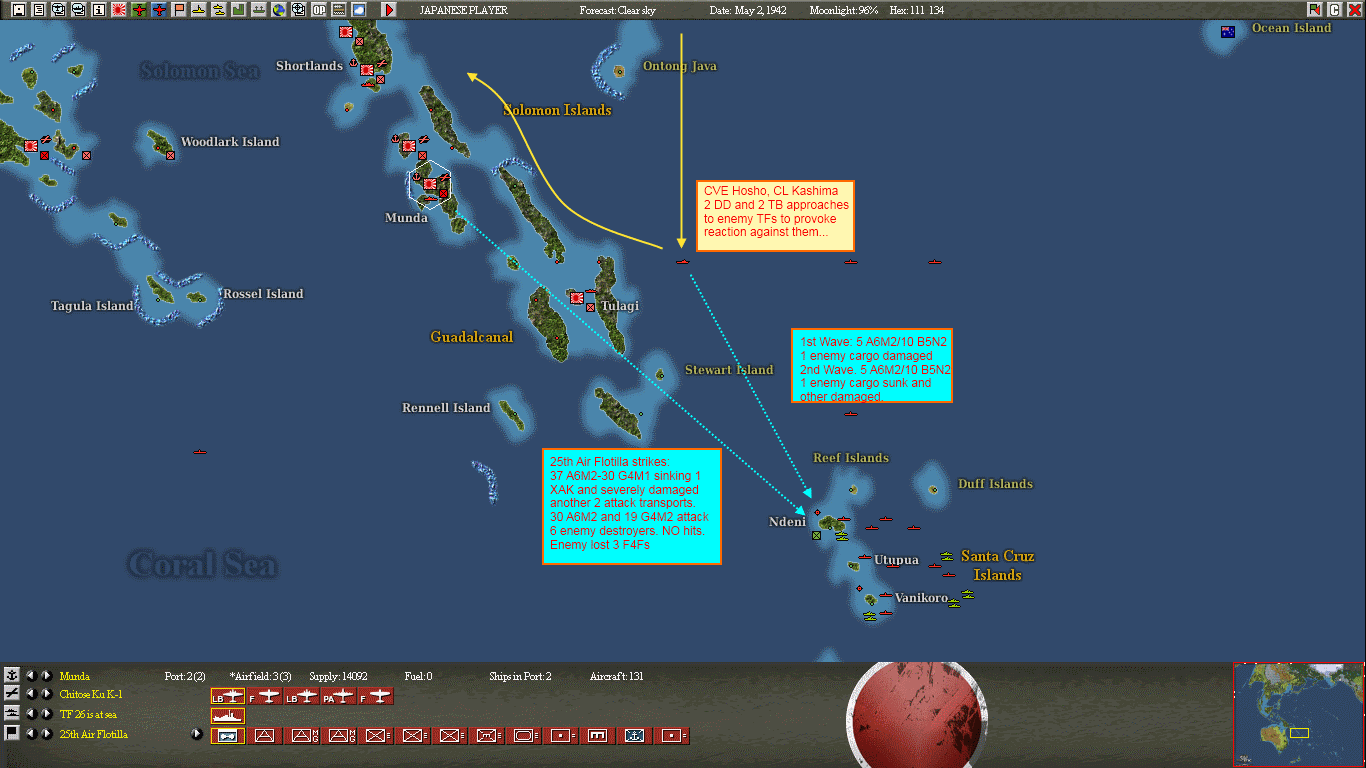1366x768 pixels.
Task: Click the globe toolbar icon
Action: (x=278, y=10)
